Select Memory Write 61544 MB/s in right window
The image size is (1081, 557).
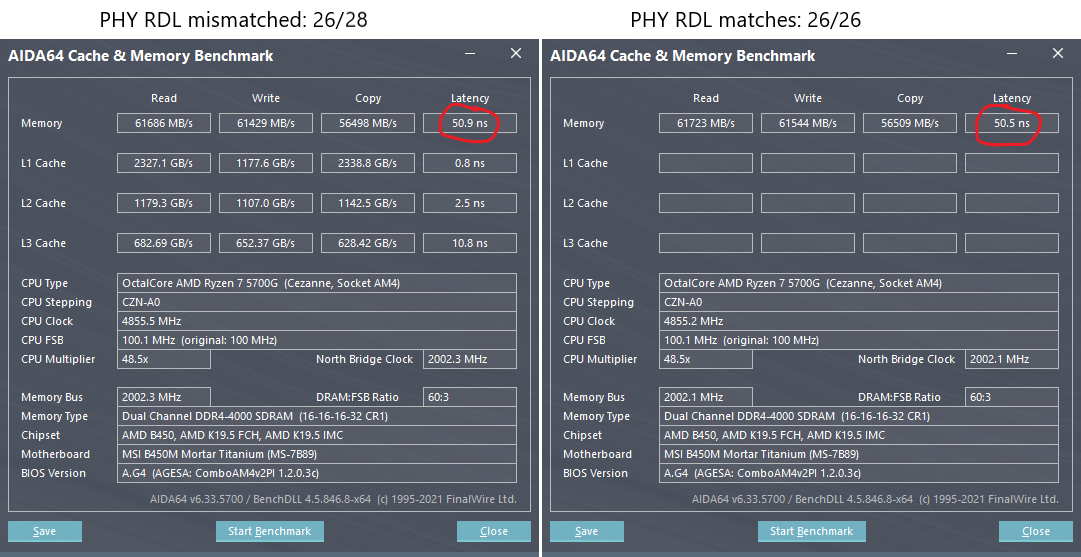click(x=807, y=123)
